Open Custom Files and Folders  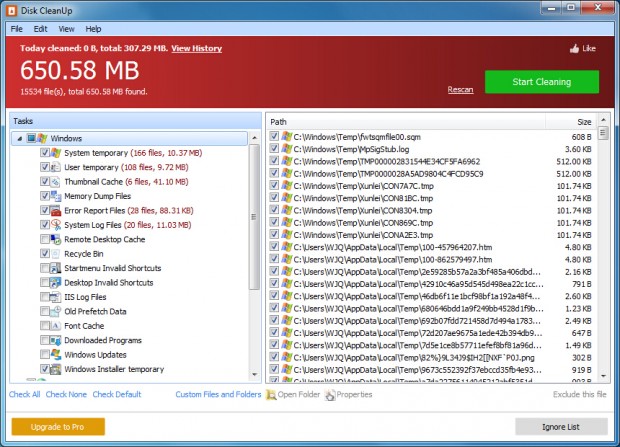pyautogui.click(x=218, y=394)
